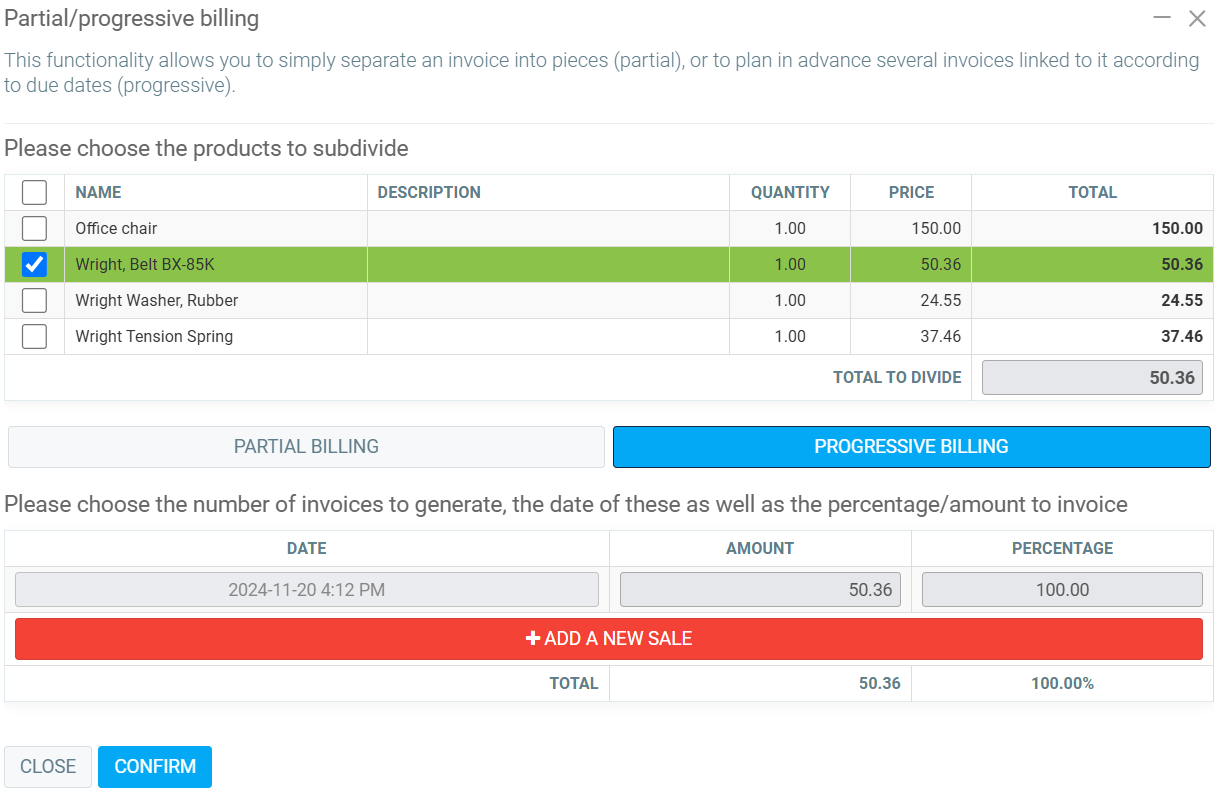This screenshot has width=1214, height=792.
Task: Click the Close button at bottom
Action: click(x=48, y=767)
